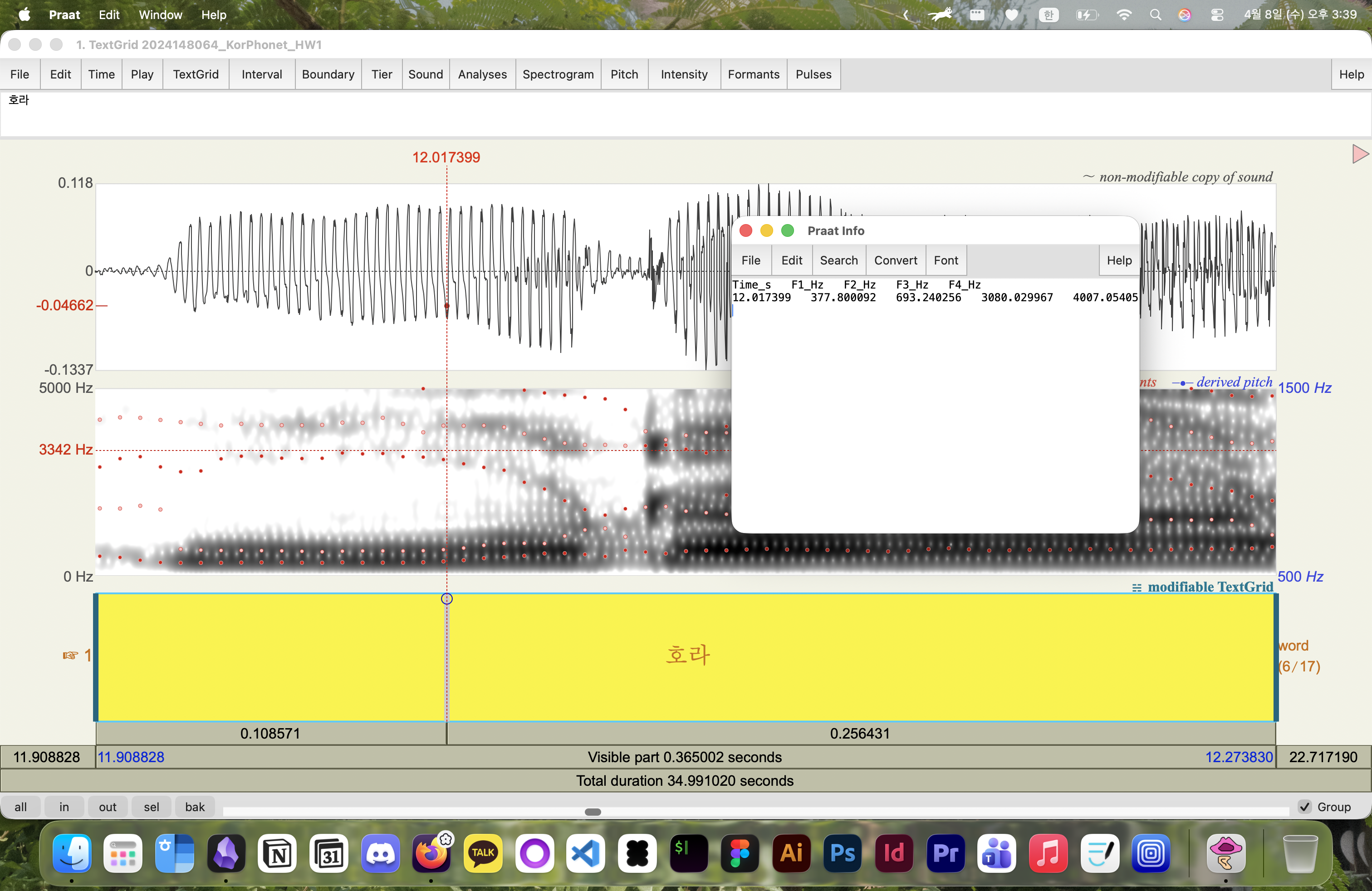Click the horizontal scrollbar thumb

tap(593, 812)
